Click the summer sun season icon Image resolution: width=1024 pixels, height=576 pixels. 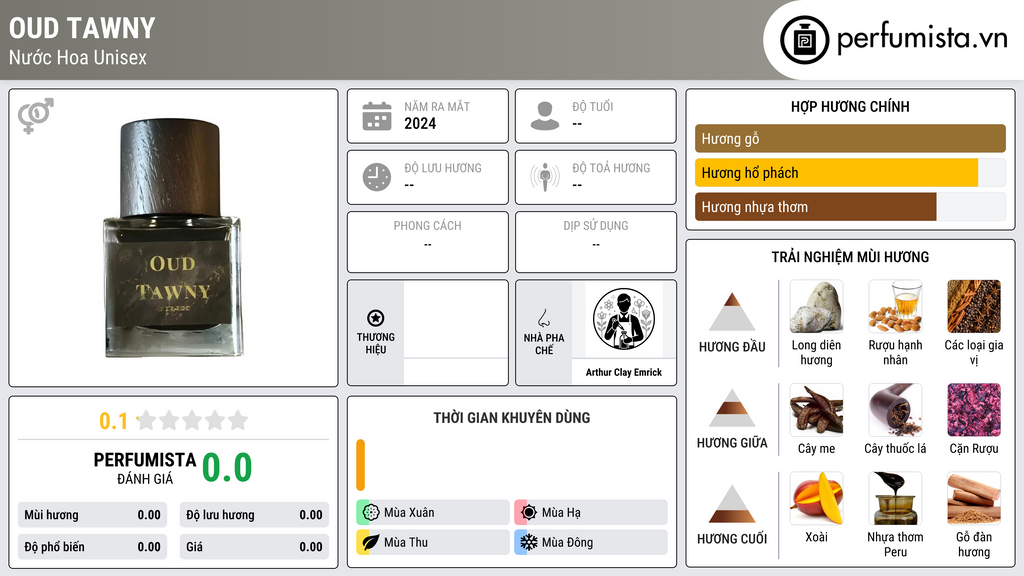pos(529,513)
